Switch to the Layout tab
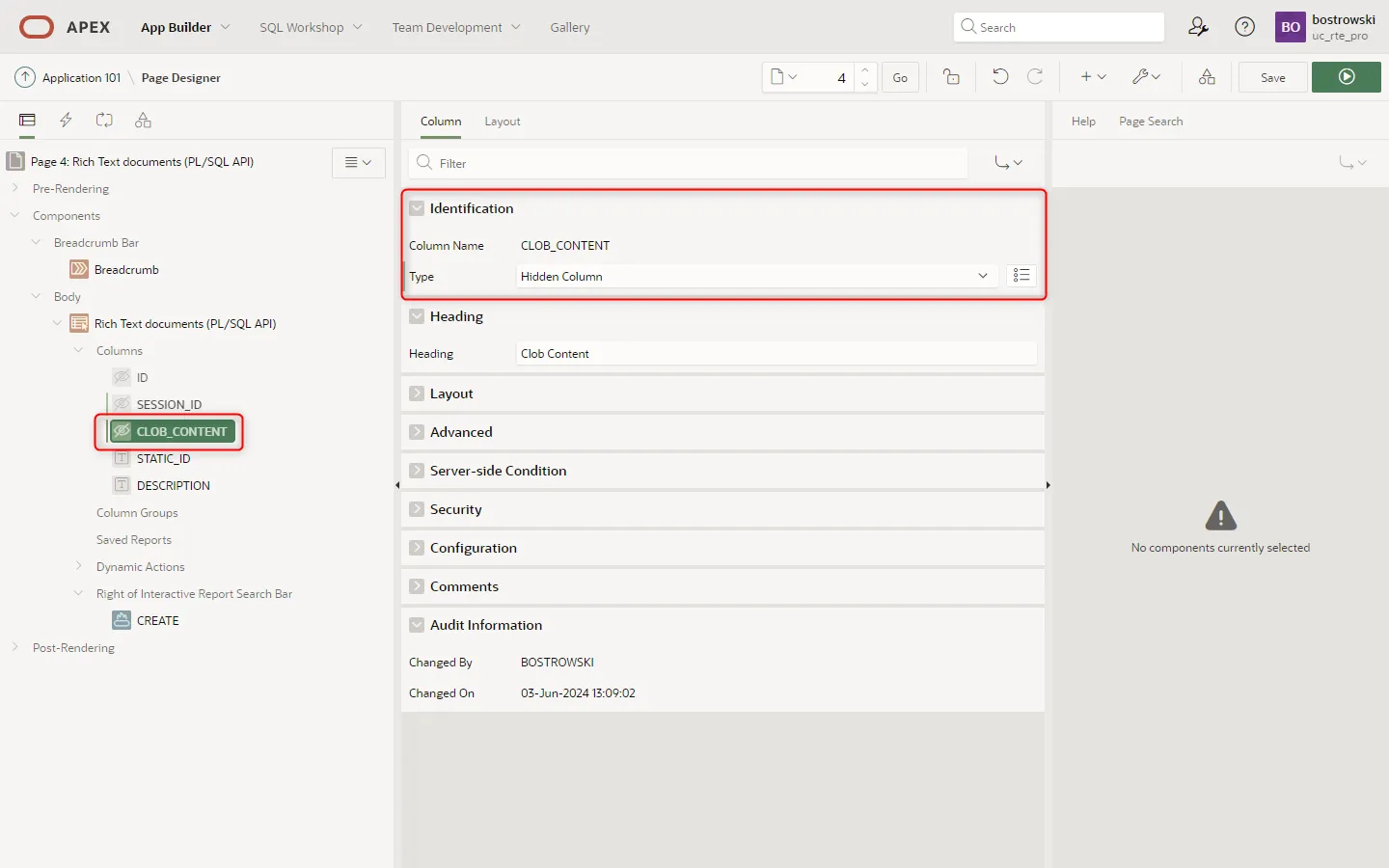Viewport: 1389px width, 868px height. (502, 122)
